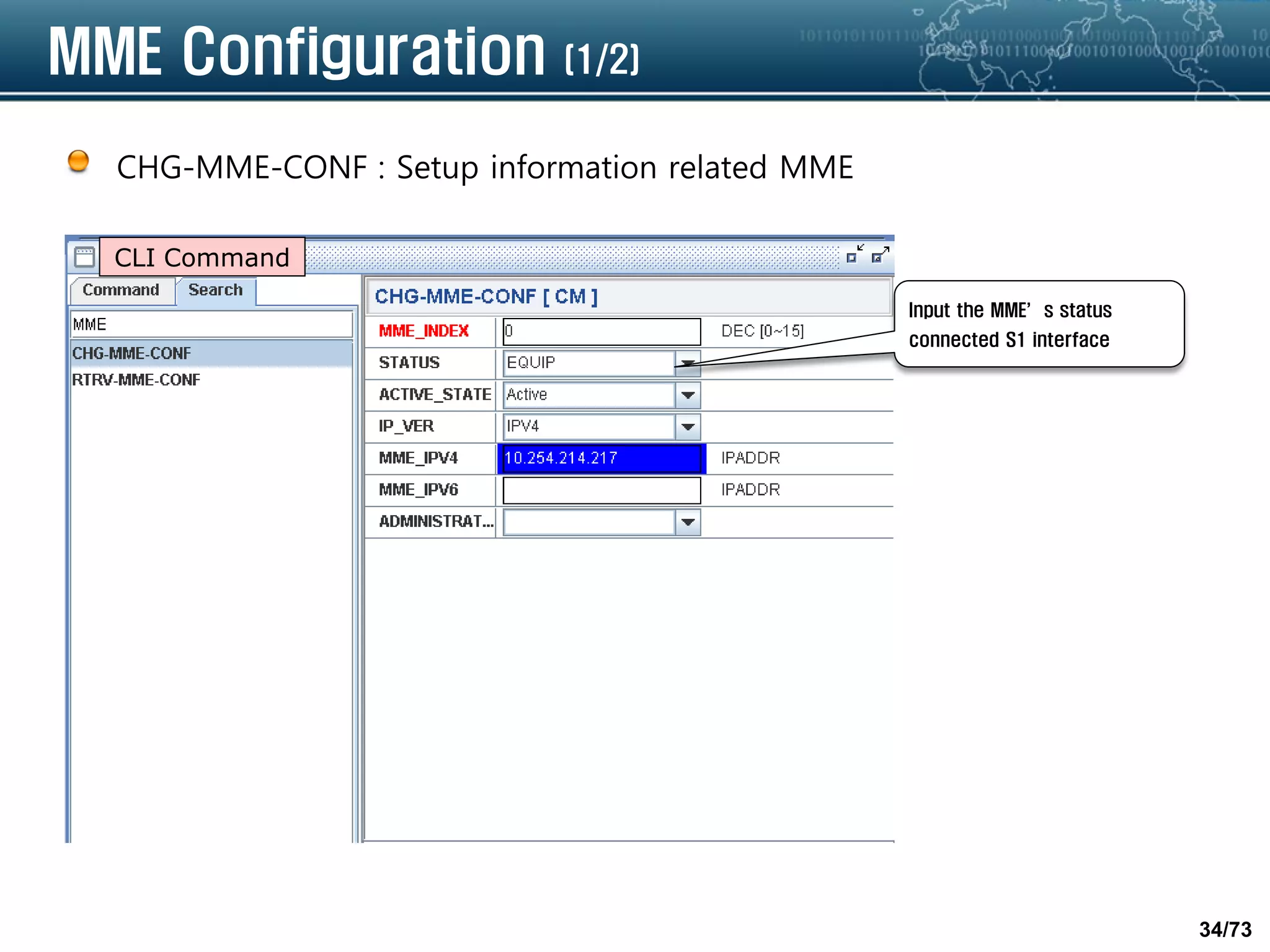Click the shrink panel icon at top right
Image resolution: width=1270 pixels, height=952 pixels.
pos(855,254)
